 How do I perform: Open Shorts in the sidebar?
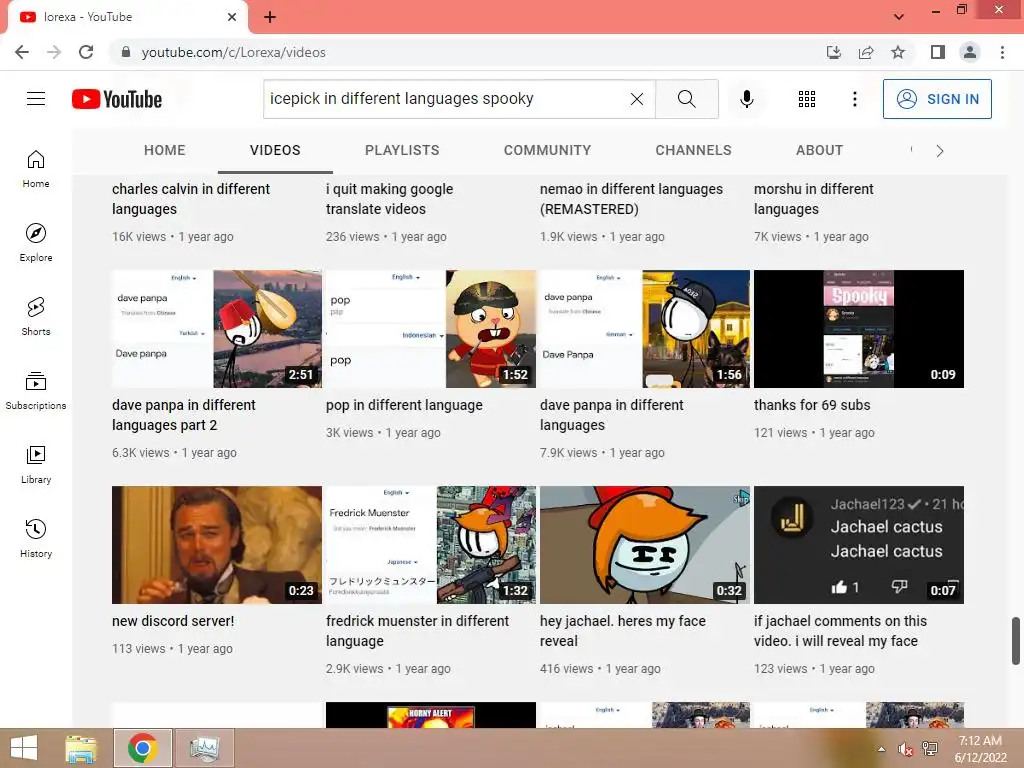pyautogui.click(x=36, y=317)
